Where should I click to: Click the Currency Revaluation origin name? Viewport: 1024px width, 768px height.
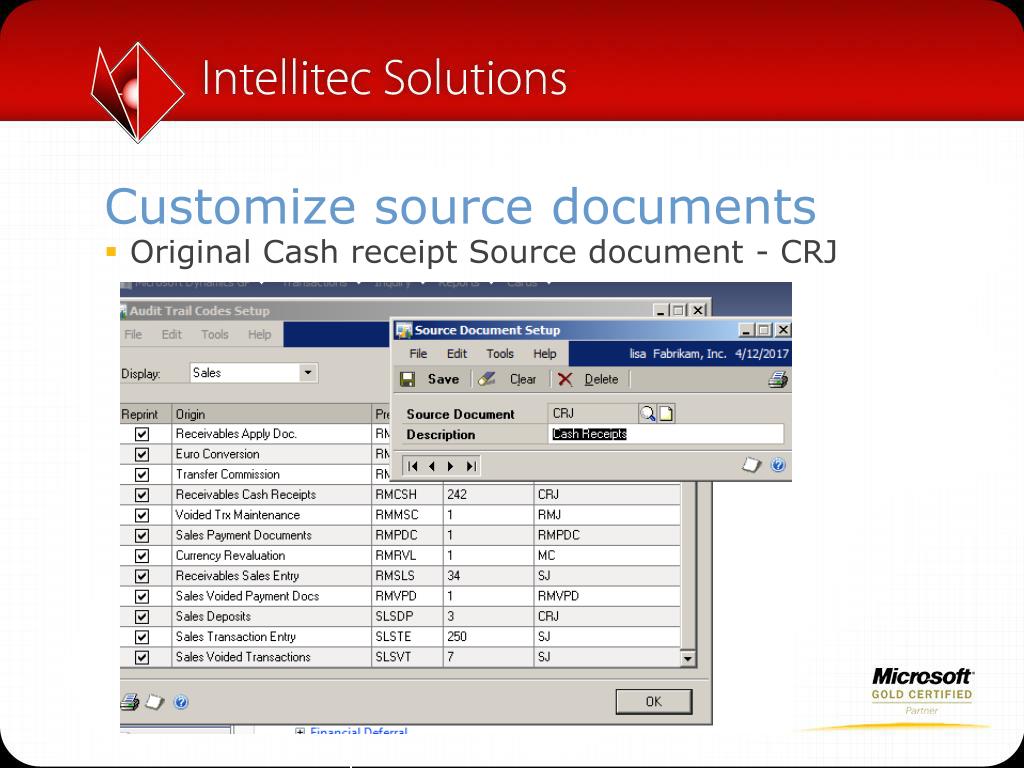click(x=231, y=555)
